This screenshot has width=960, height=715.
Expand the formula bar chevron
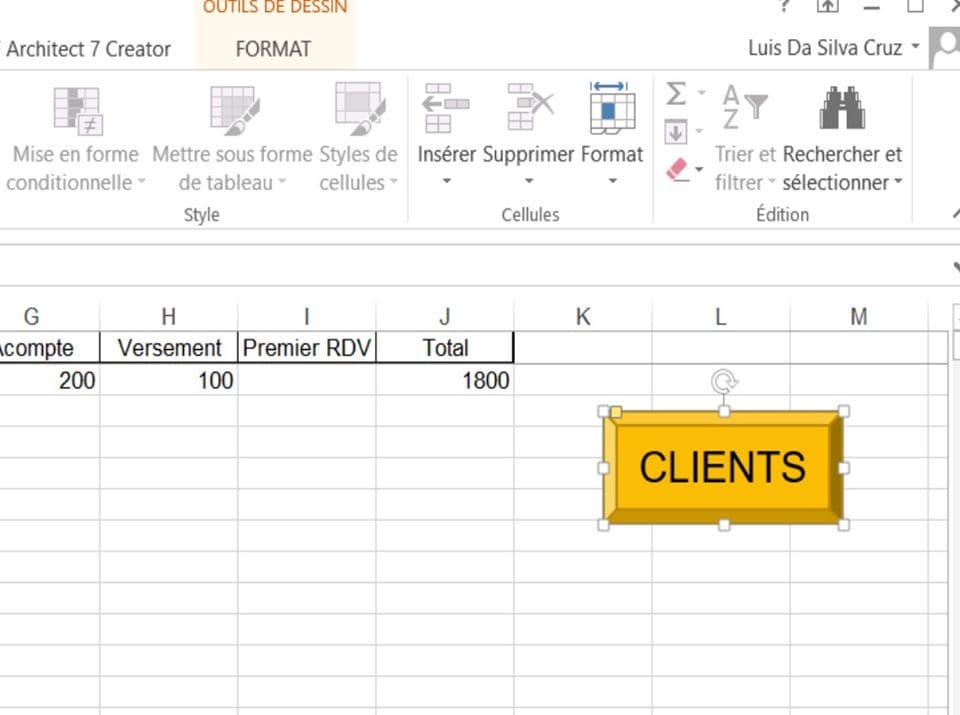(956, 268)
